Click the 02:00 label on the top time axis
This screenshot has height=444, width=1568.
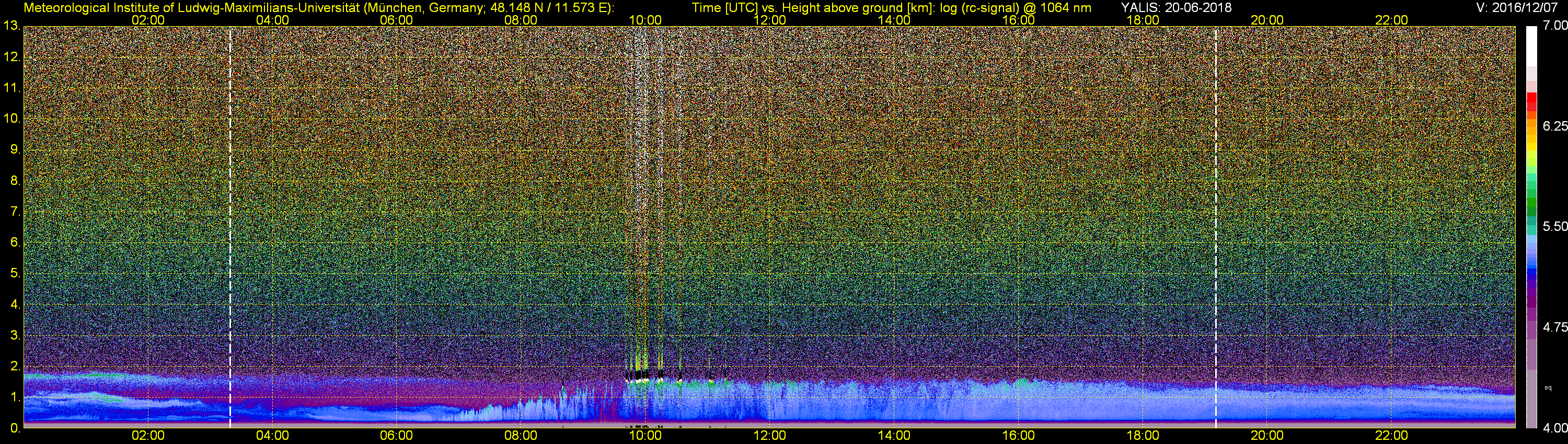tap(148, 20)
